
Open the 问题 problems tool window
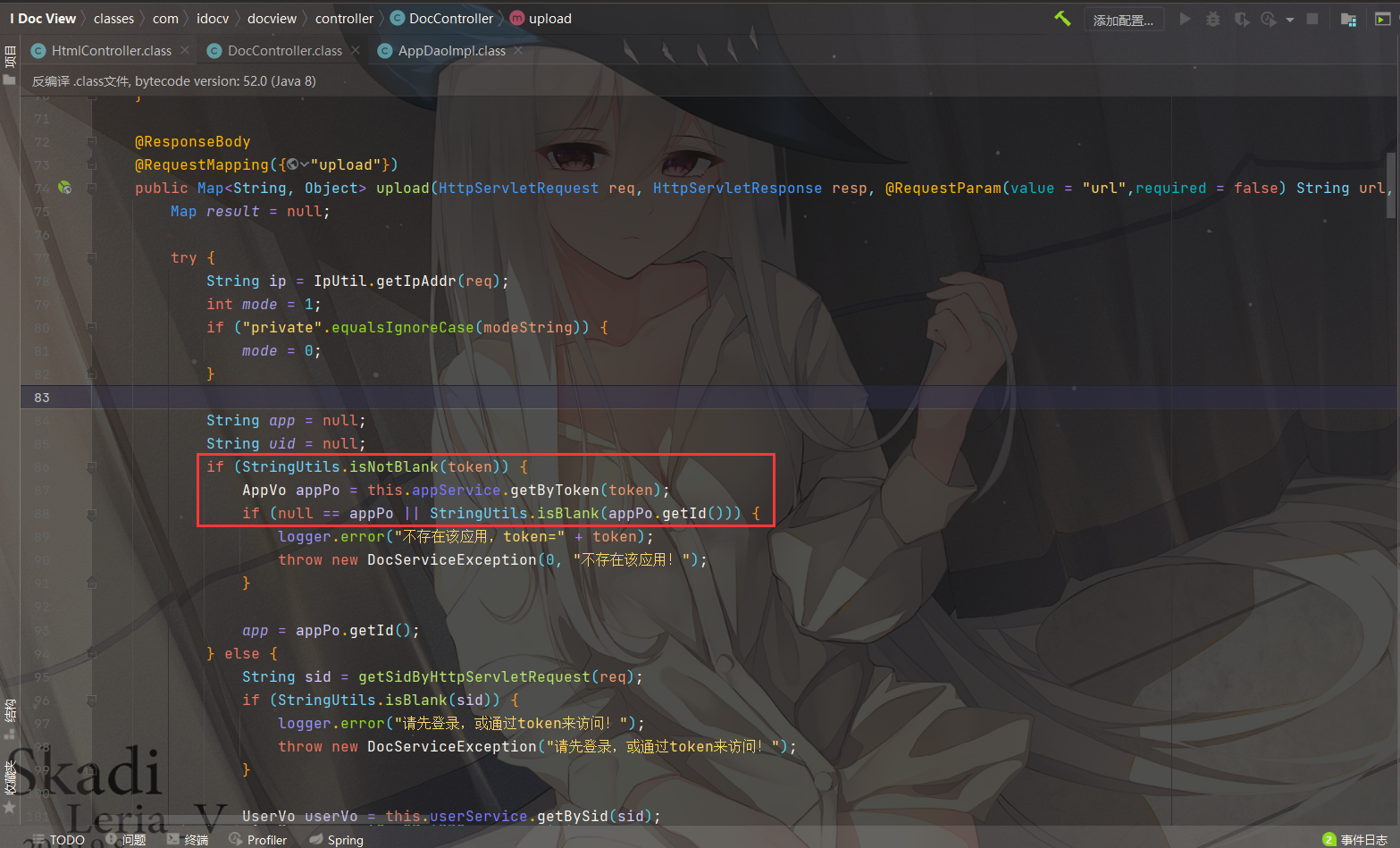pyautogui.click(x=125, y=840)
